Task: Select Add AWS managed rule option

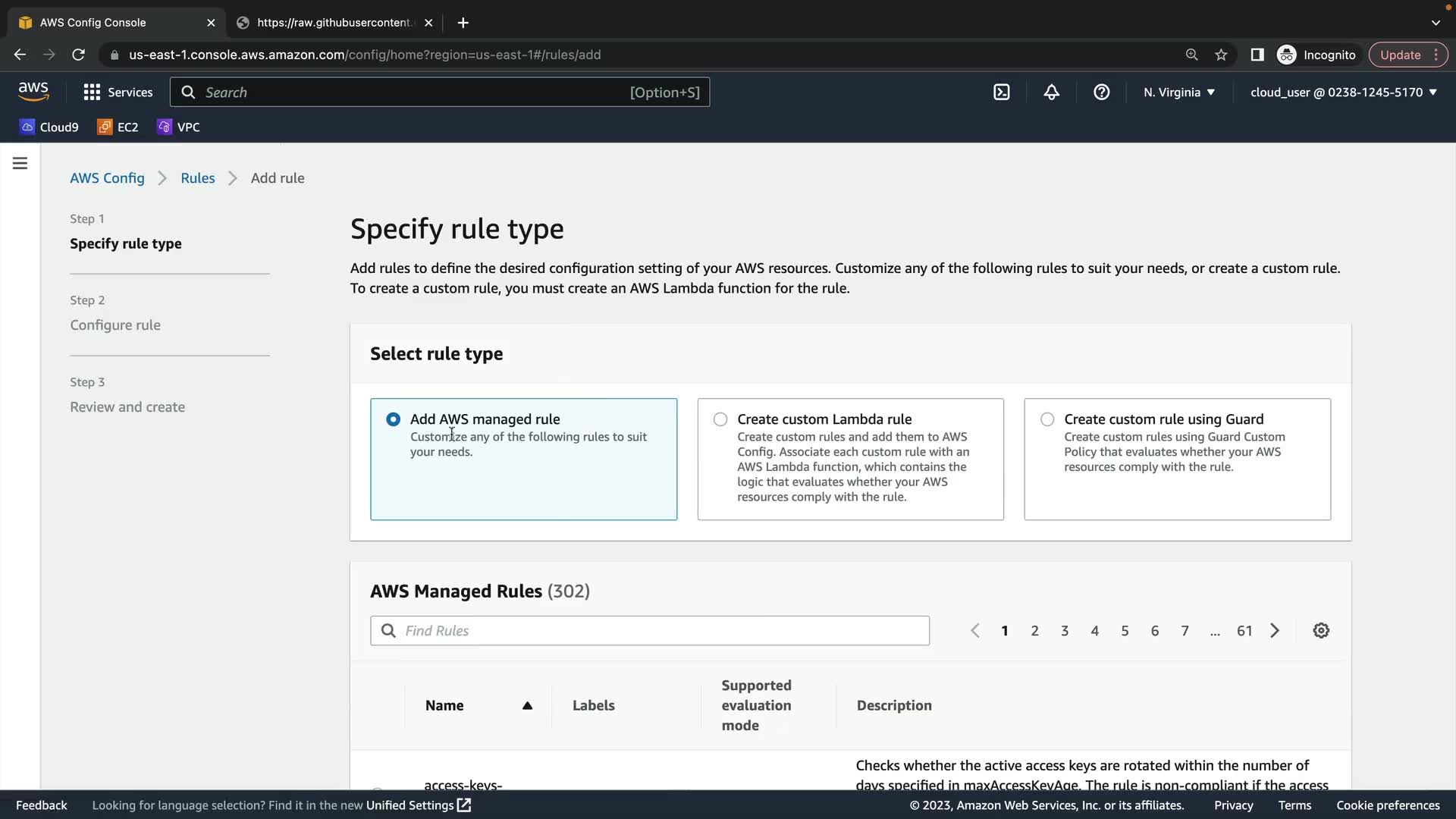Action: point(393,419)
